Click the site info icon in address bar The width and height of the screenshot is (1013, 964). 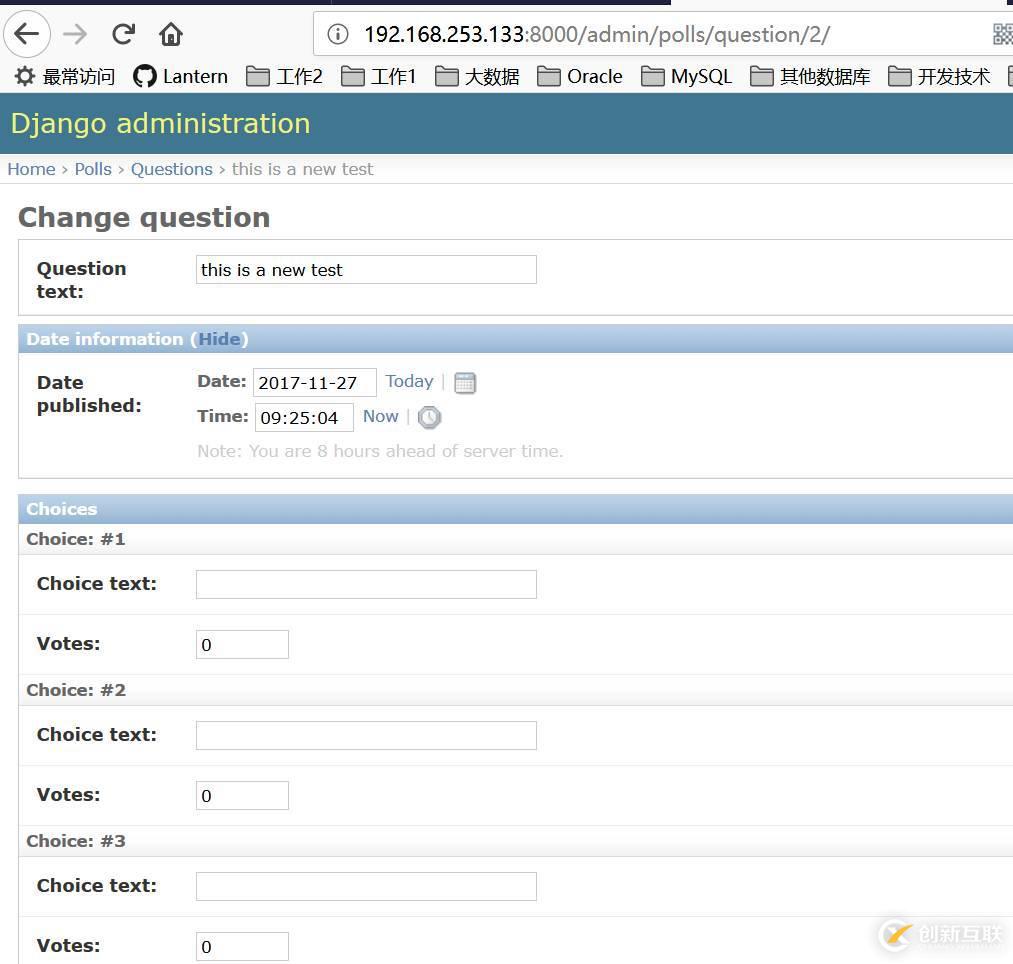click(x=338, y=34)
